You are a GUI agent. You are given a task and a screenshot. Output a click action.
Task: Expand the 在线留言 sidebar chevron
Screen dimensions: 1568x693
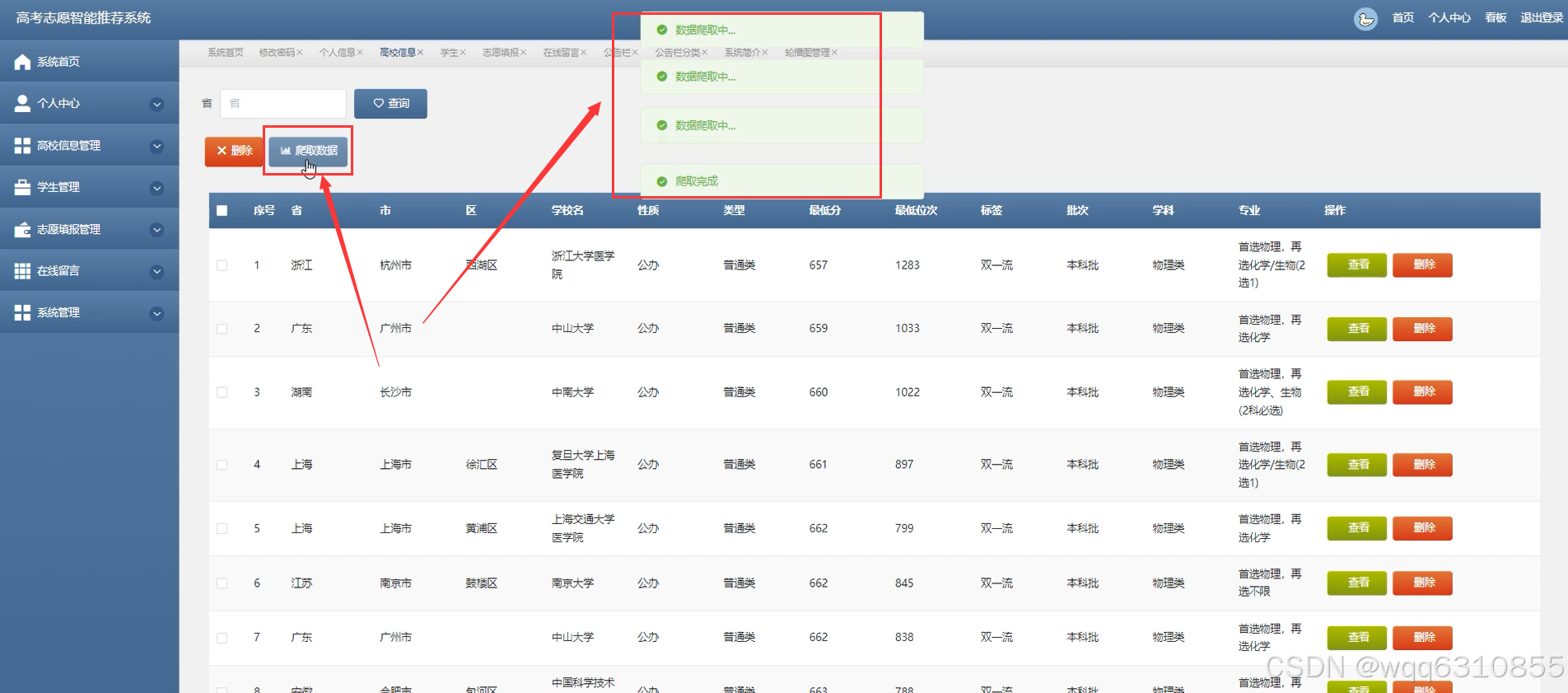coord(156,271)
